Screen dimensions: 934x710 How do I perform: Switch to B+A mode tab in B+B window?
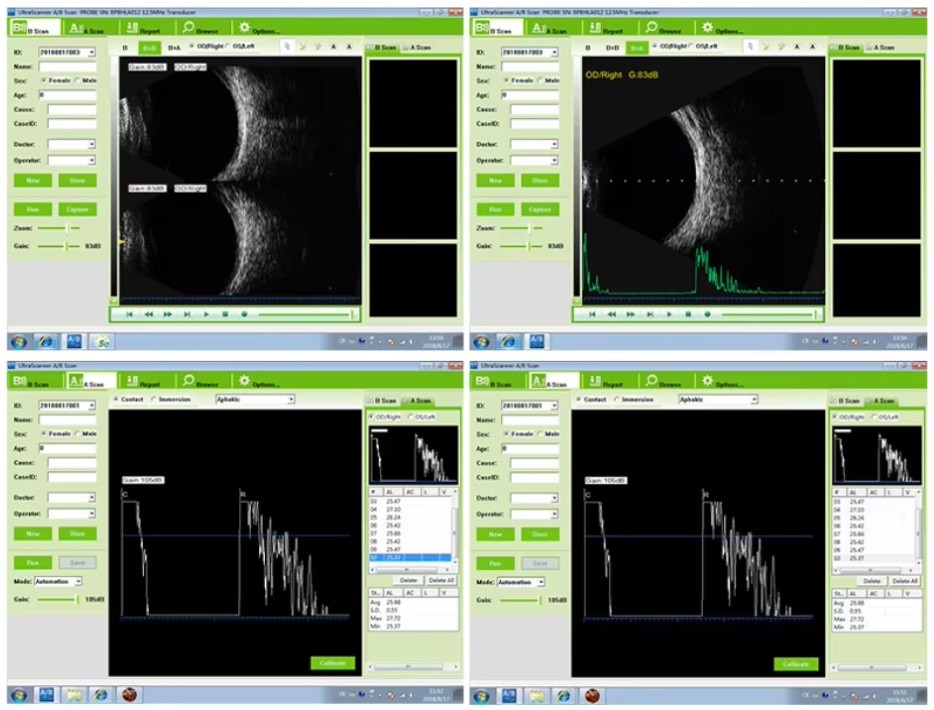coord(174,48)
